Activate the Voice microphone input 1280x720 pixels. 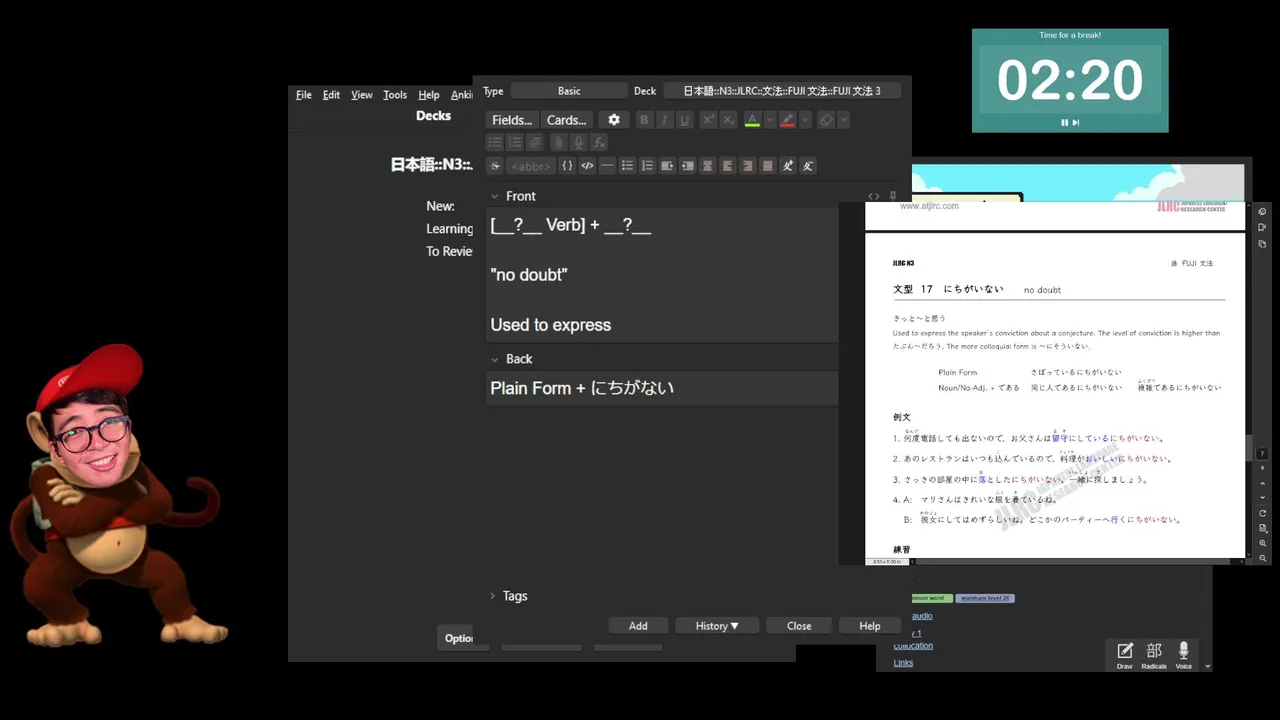[x=1184, y=656]
